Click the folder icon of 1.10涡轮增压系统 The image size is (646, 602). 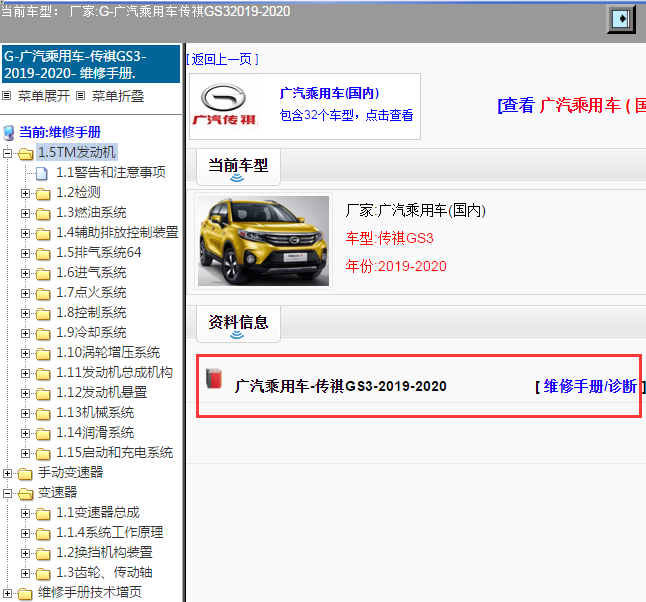[x=43, y=354]
